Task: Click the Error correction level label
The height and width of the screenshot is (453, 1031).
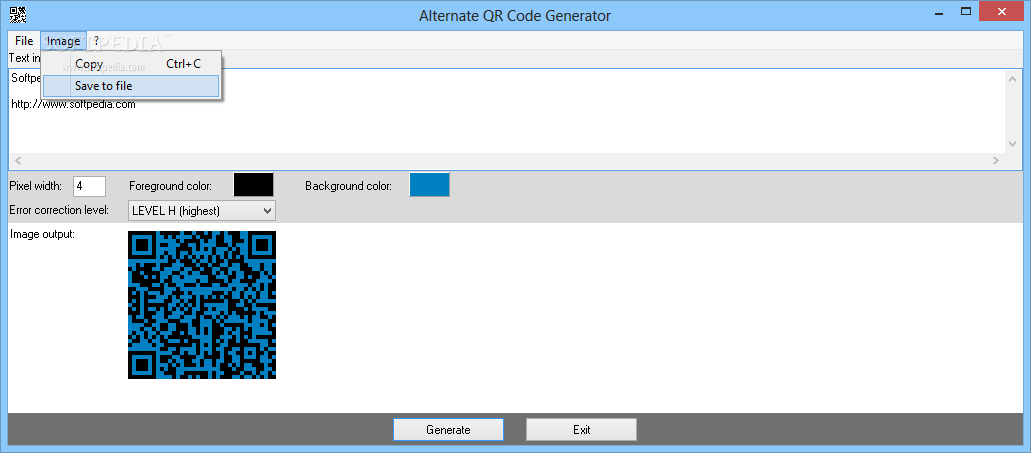Action: click(x=59, y=210)
